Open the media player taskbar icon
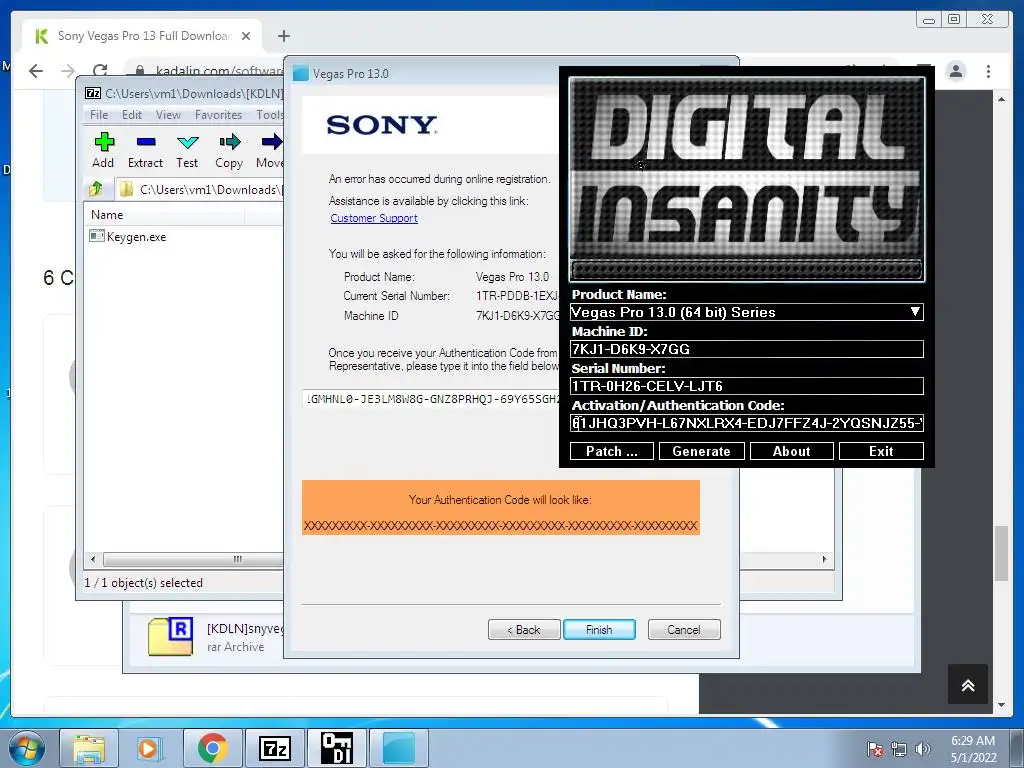This screenshot has width=1024, height=768. (x=148, y=748)
